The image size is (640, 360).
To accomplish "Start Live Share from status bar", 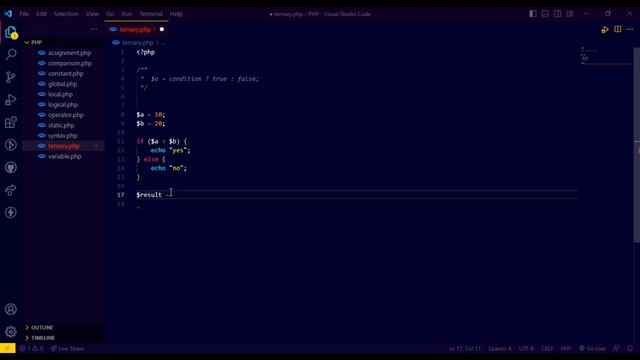I will 67,348.
